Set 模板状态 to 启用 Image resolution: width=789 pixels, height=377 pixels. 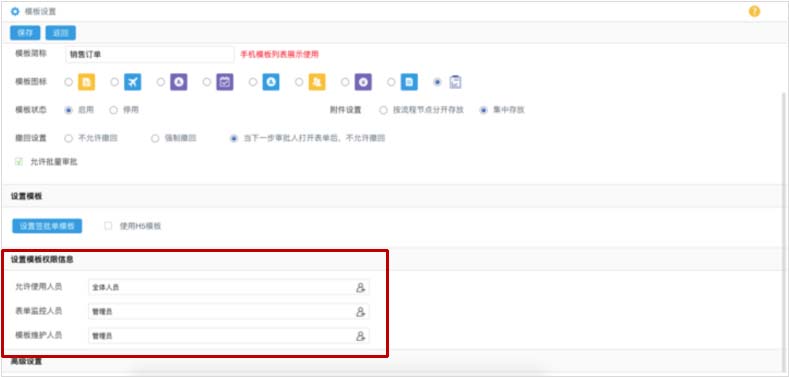[x=69, y=110]
